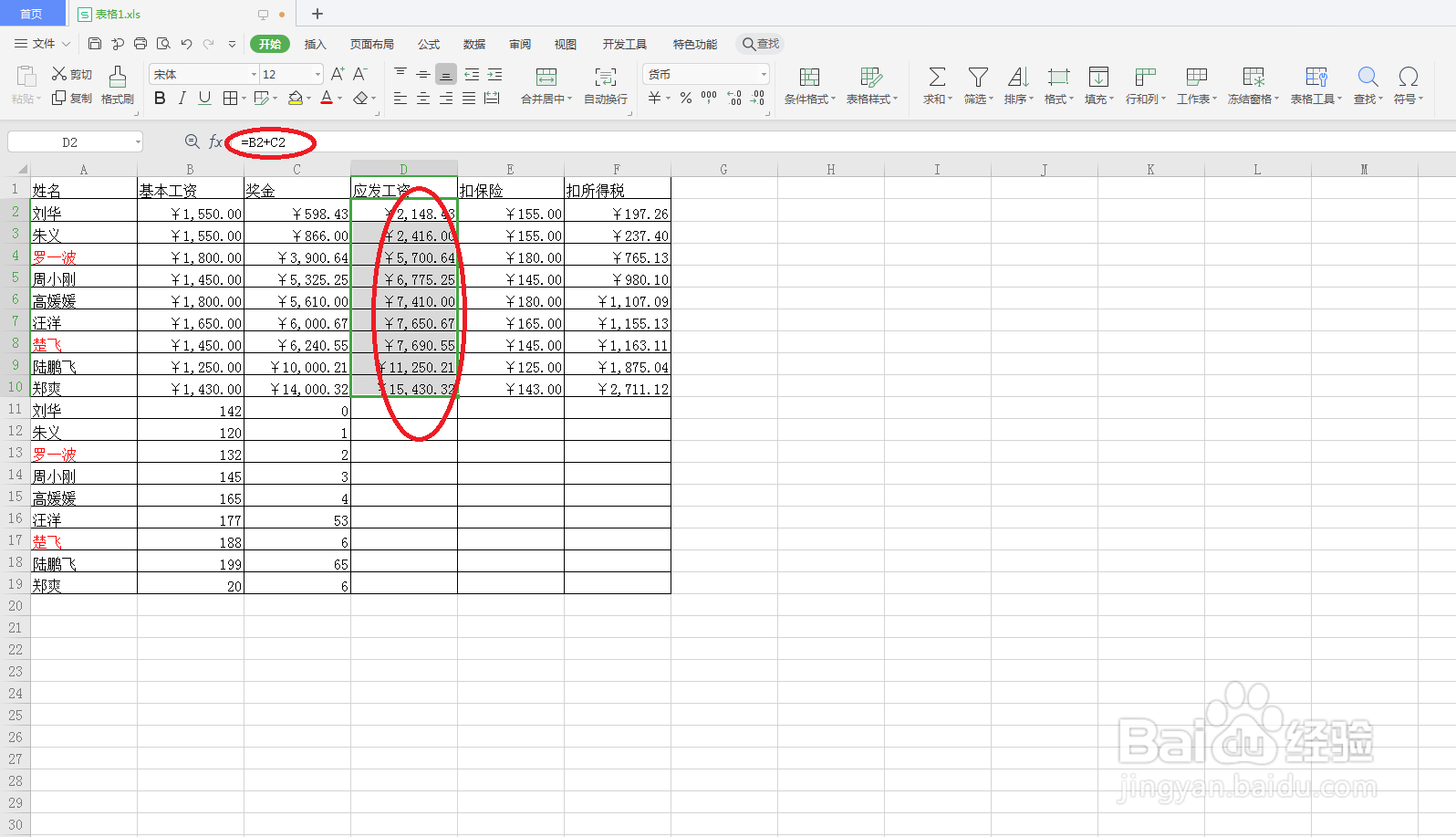Toggle Bold formatting
The height and width of the screenshot is (837, 1456).
point(160,98)
